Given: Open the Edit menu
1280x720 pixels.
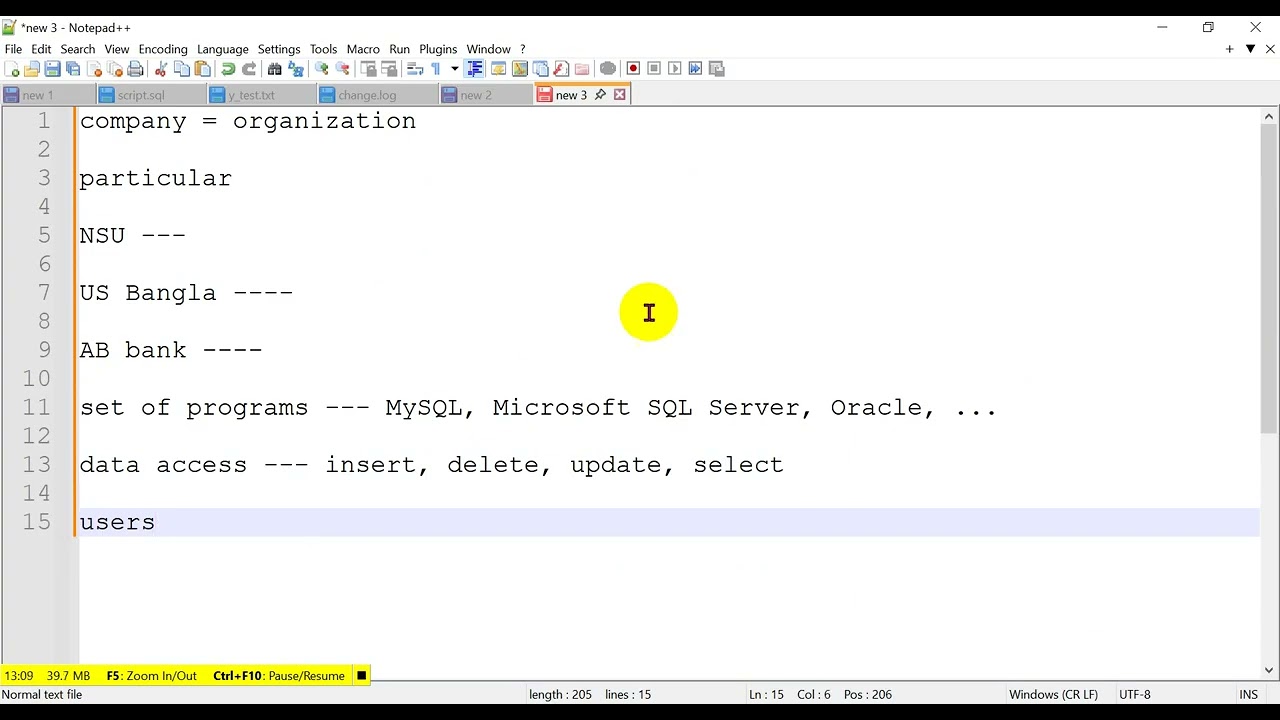Looking at the screenshot, I should click(x=41, y=49).
